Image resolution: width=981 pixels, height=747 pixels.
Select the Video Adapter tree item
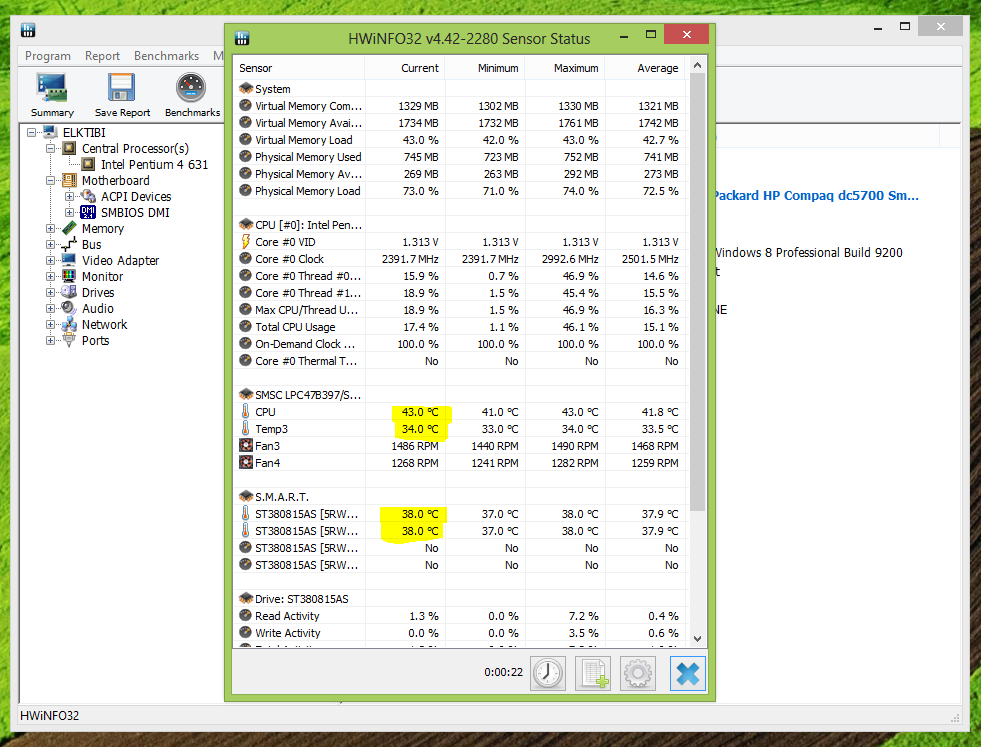tap(120, 261)
